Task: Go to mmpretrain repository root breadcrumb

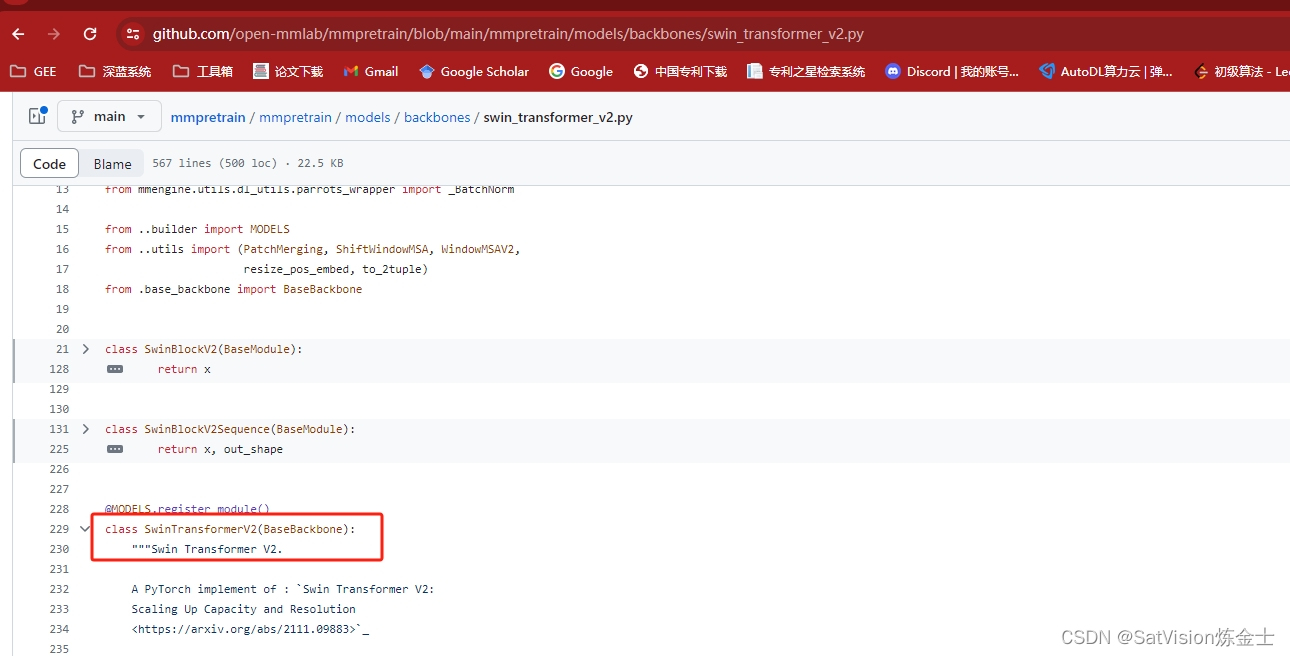Action: click(208, 117)
